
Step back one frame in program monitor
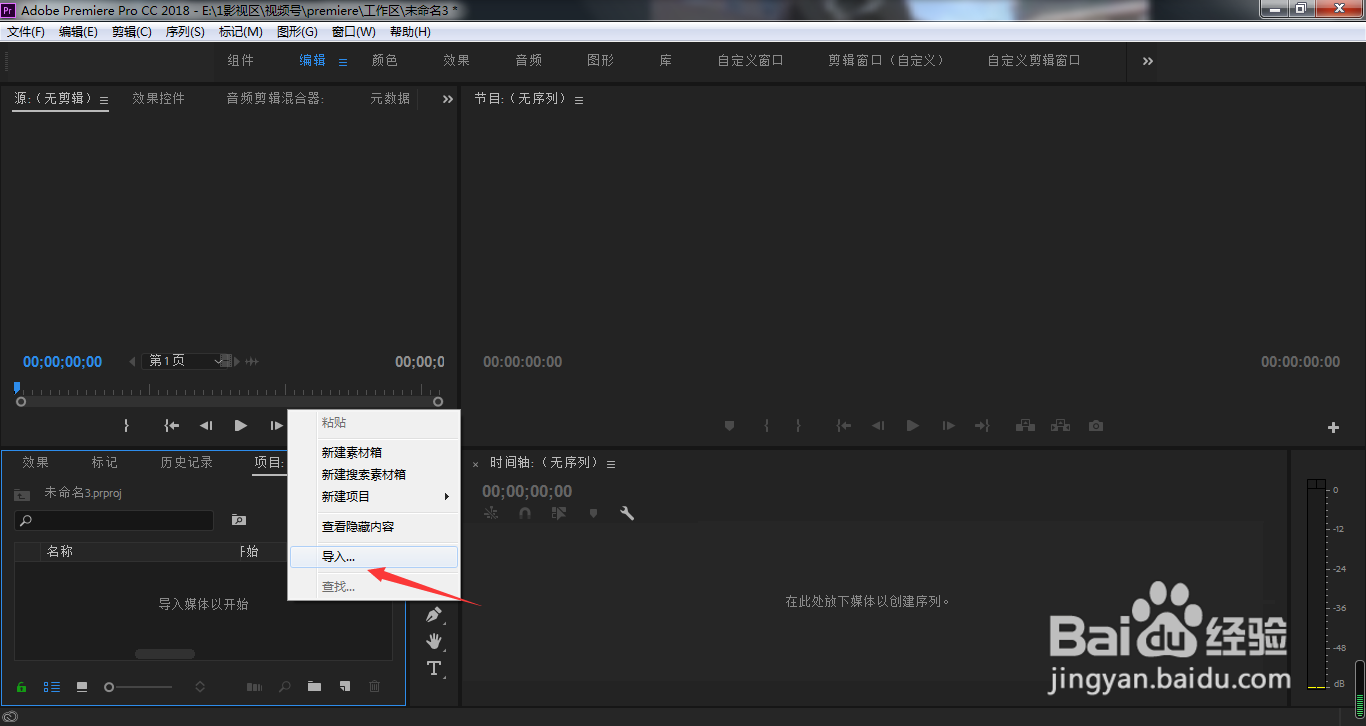tap(878, 425)
